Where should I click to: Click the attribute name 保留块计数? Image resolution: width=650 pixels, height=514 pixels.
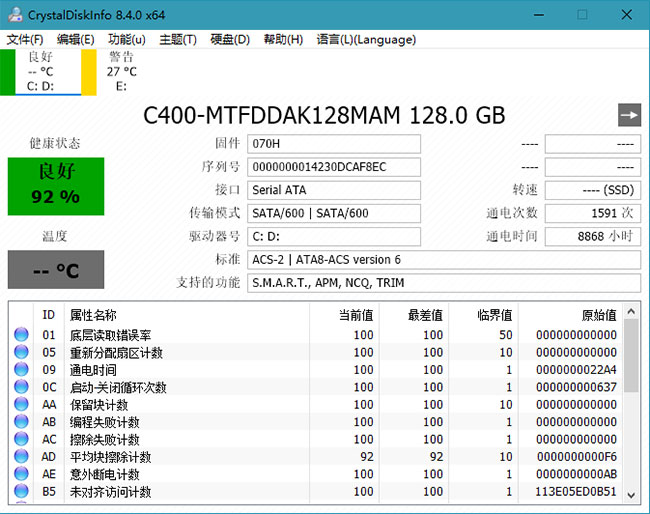tap(99, 405)
